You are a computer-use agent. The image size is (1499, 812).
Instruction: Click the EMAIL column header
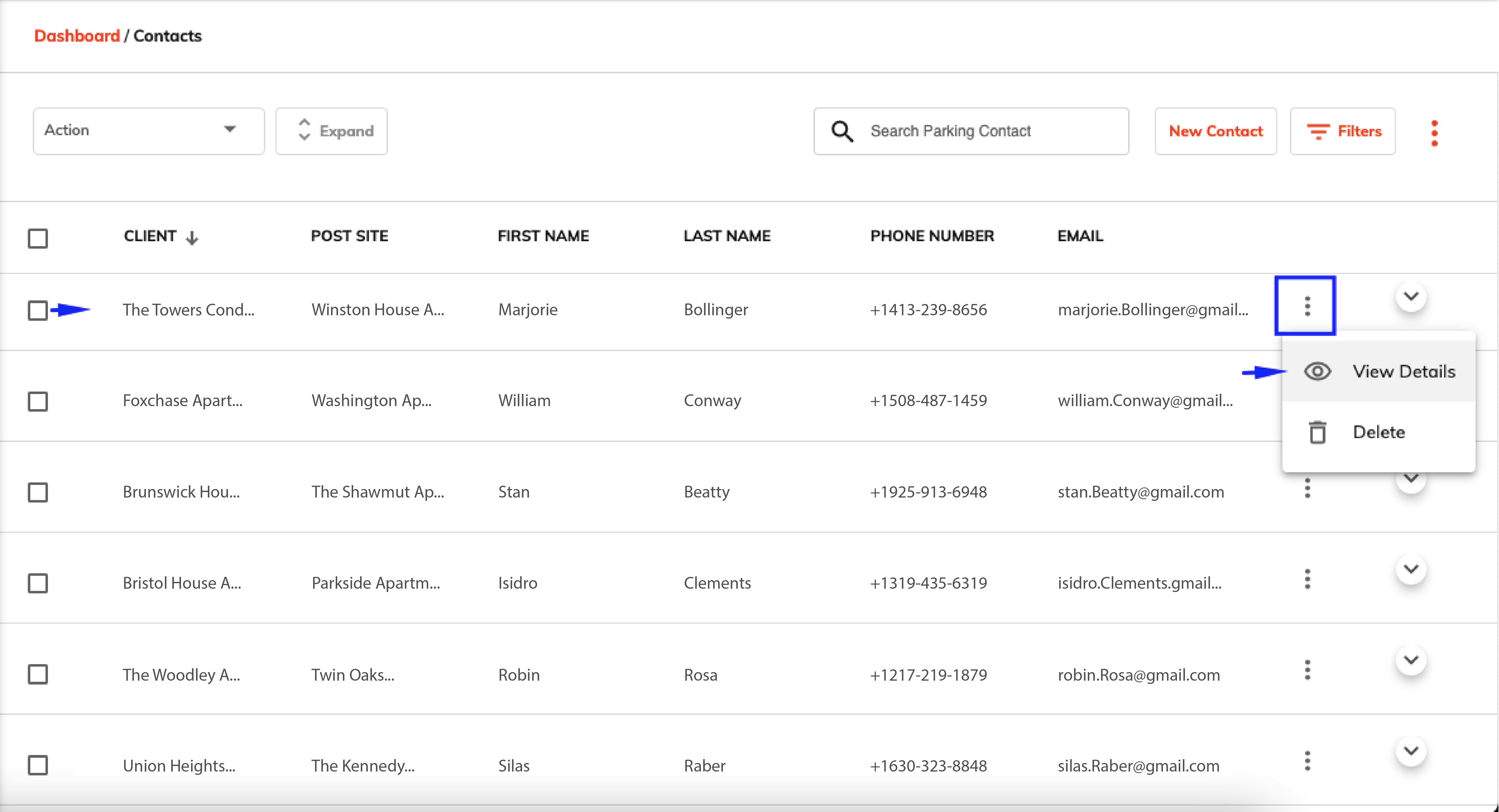click(x=1080, y=236)
